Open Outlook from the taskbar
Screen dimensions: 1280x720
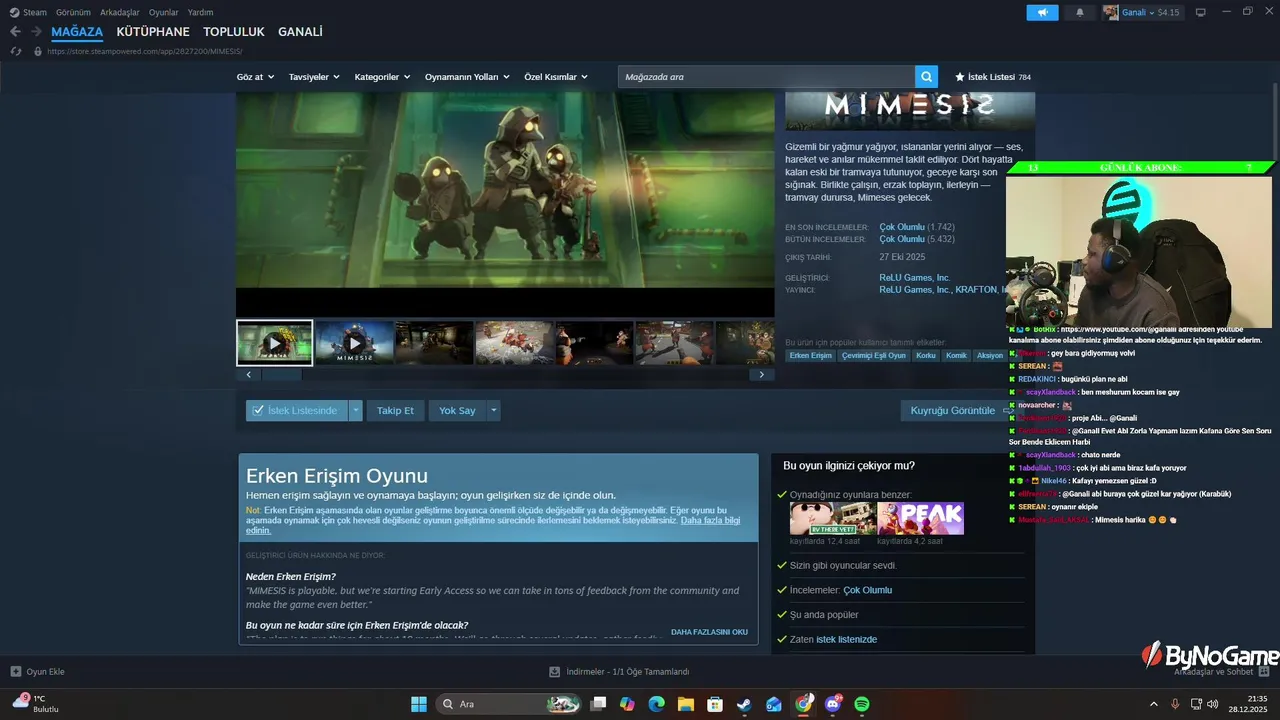pos(774,704)
